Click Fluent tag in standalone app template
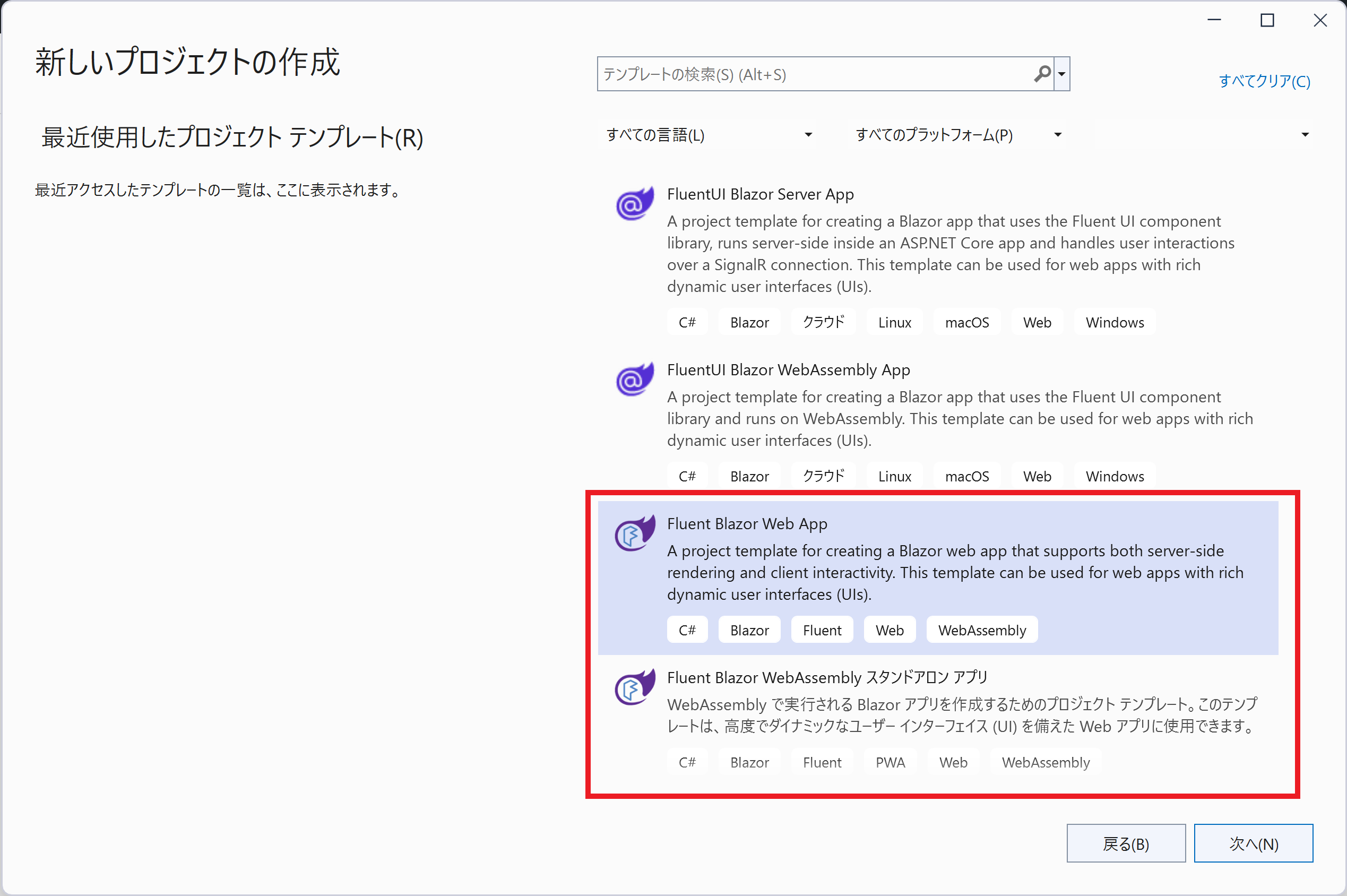This screenshot has width=1347, height=896. tap(822, 762)
